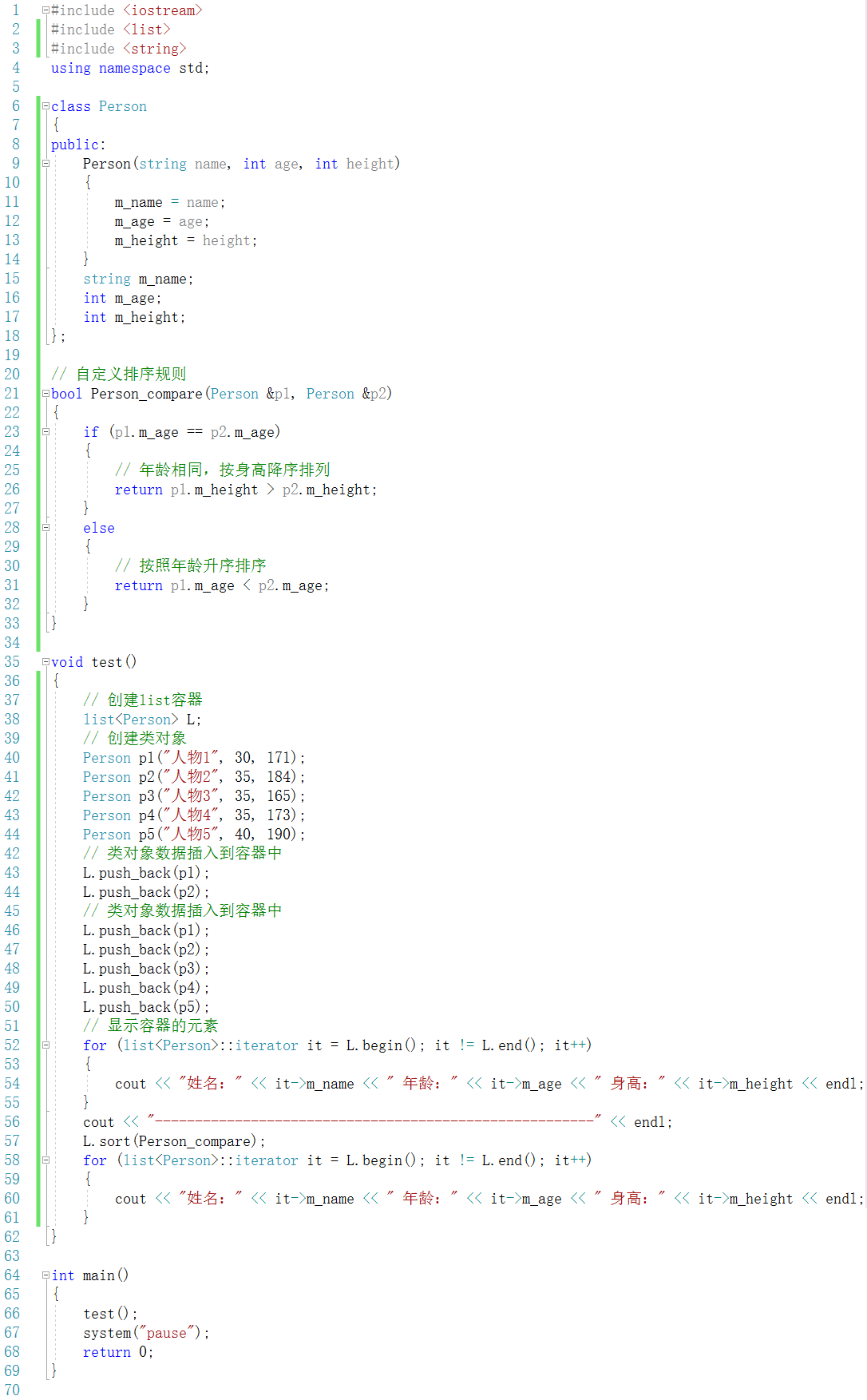The width and height of the screenshot is (867, 1400).
Task: Click line number 20 in the gutter
Action: [x=12, y=375]
